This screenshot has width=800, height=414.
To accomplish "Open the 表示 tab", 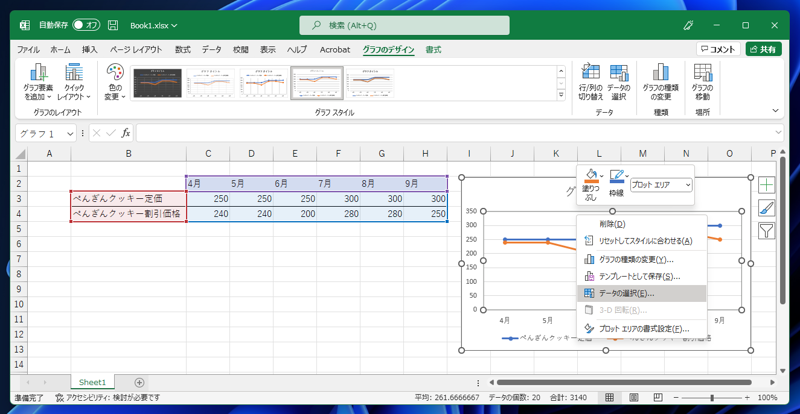I will [x=268, y=50].
